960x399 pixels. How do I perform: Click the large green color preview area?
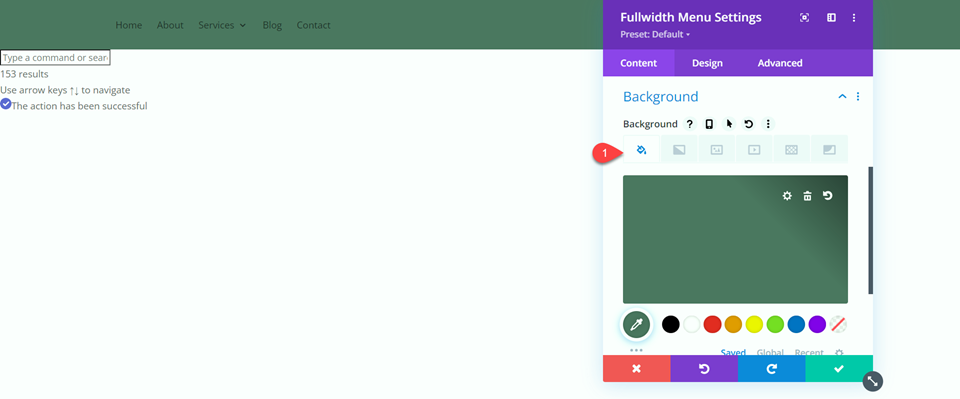(x=735, y=239)
